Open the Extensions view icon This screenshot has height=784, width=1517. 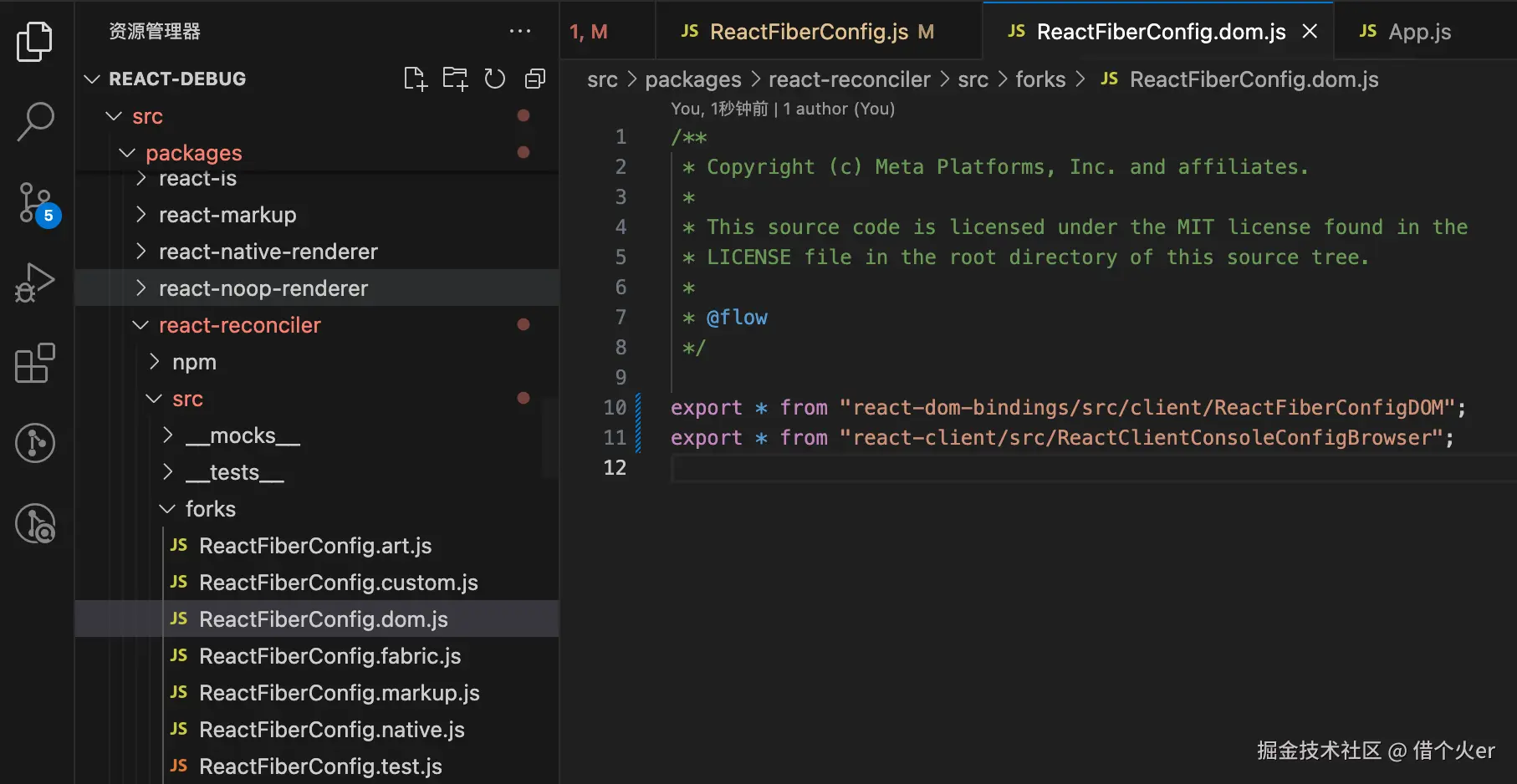pyautogui.click(x=35, y=364)
